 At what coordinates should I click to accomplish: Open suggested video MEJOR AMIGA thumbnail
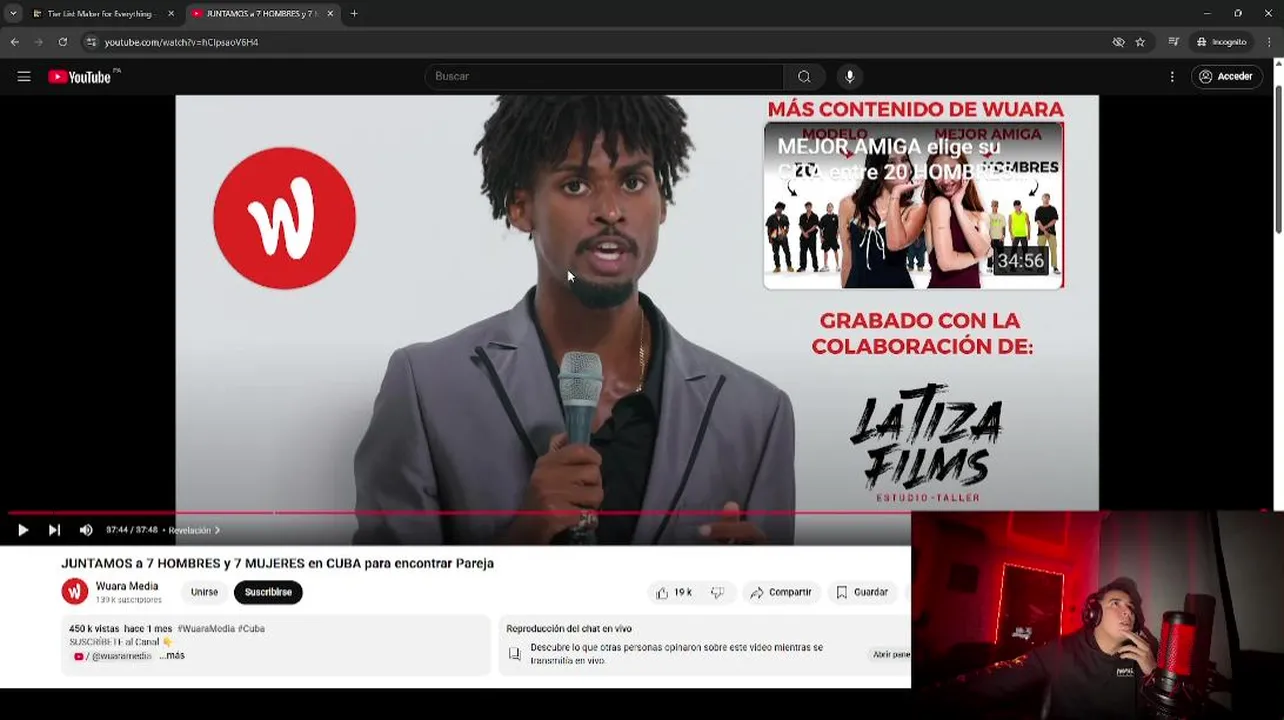click(x=913, y=206)
